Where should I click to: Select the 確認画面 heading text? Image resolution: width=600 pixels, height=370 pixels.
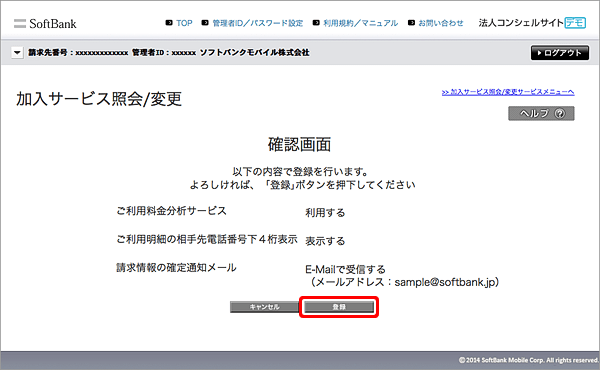tap(299, 144)
